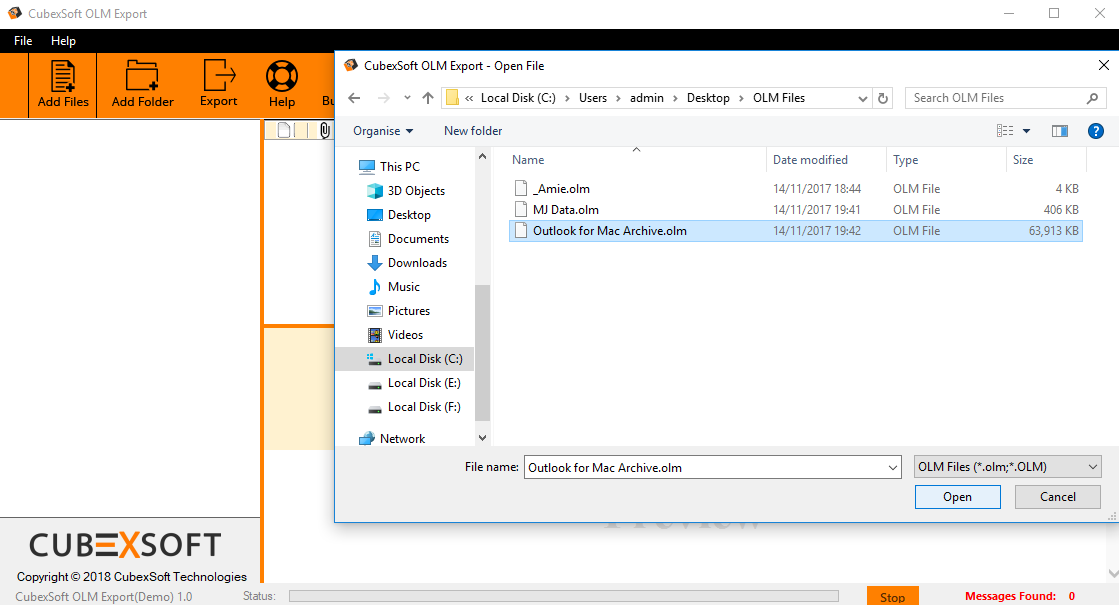Click Local Disk (C:) in the breadcrumb
This screenshot has width=1119, height=605.
pyautogui.click(x=518, y=98)
